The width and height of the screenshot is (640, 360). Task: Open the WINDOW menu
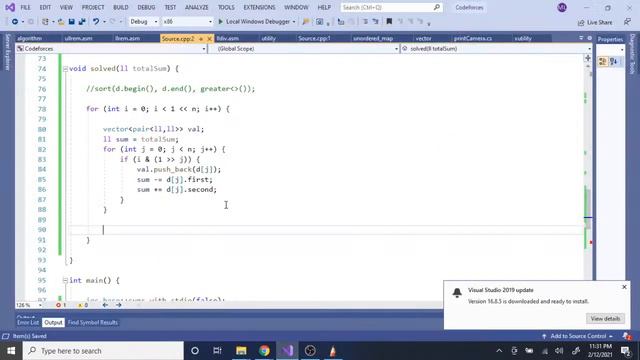[x=296, y=7]
